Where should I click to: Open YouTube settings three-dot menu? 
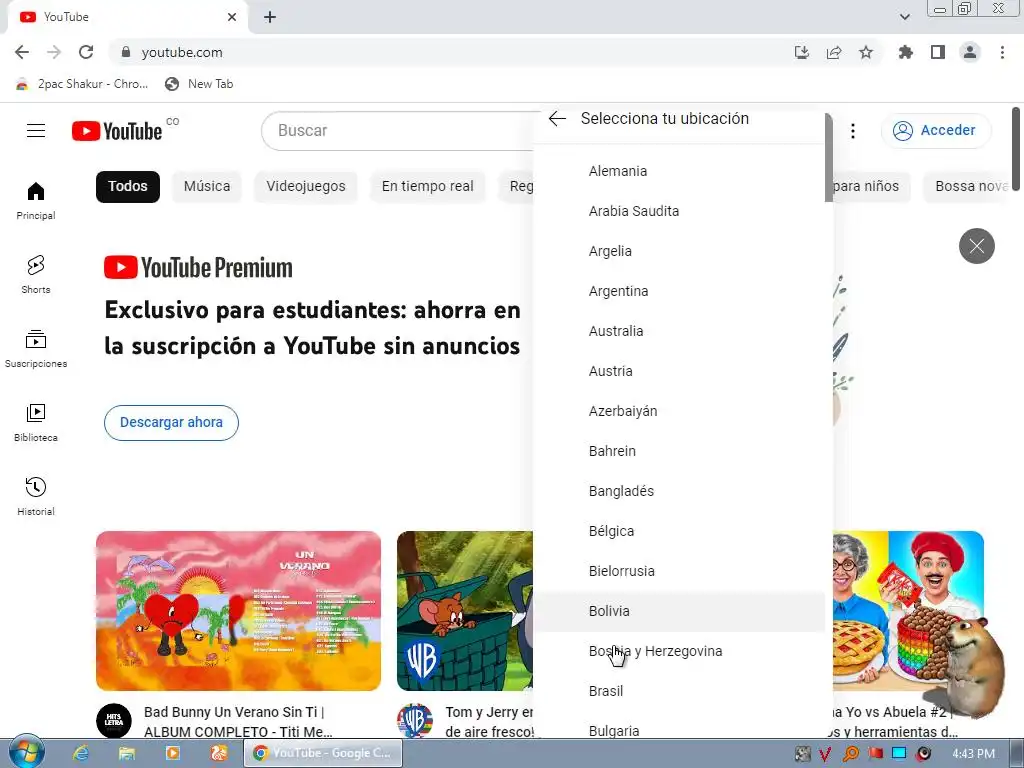[x=853, y=131]
